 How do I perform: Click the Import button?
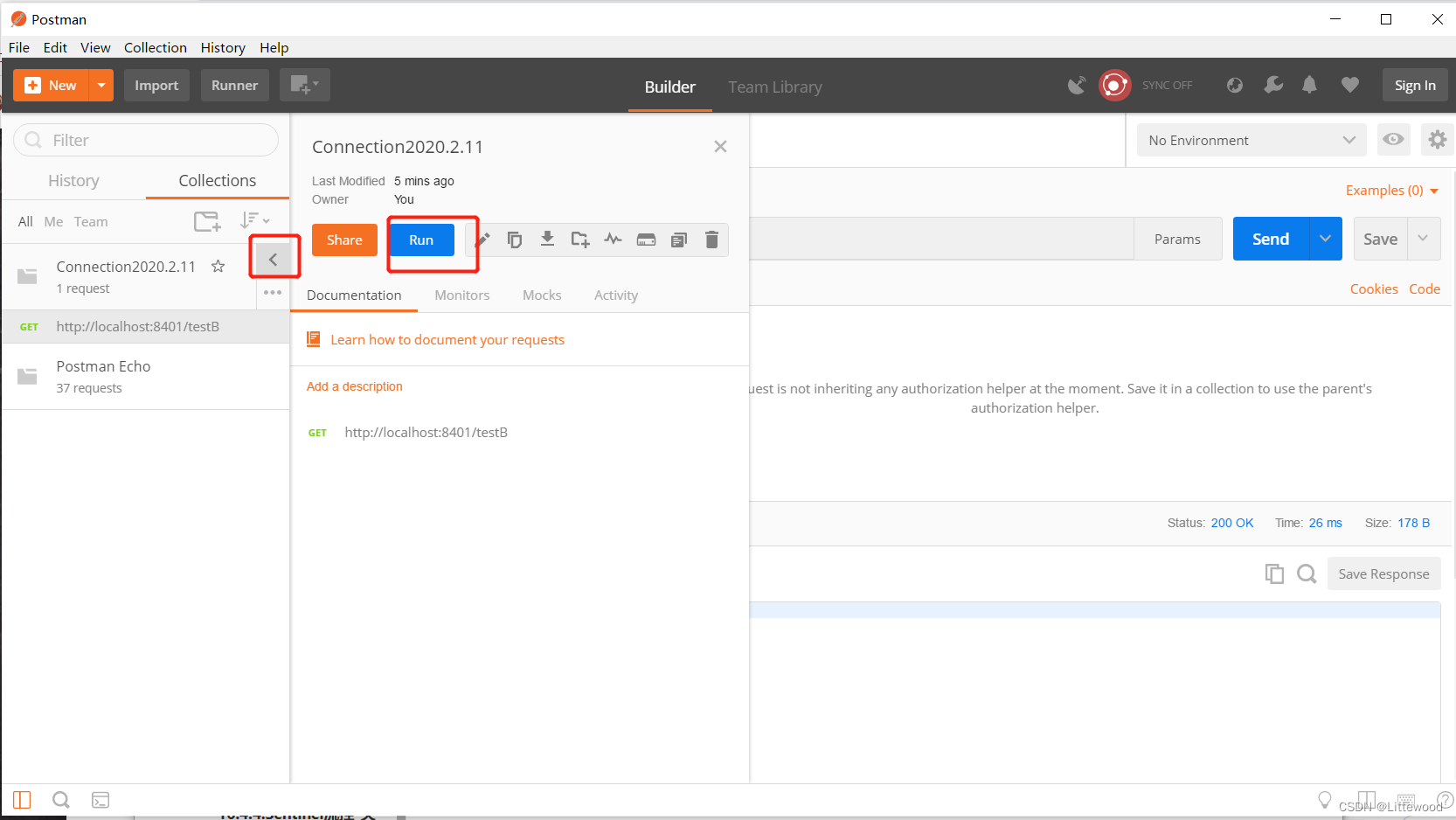pyautogui.click(x=156, y=85)
